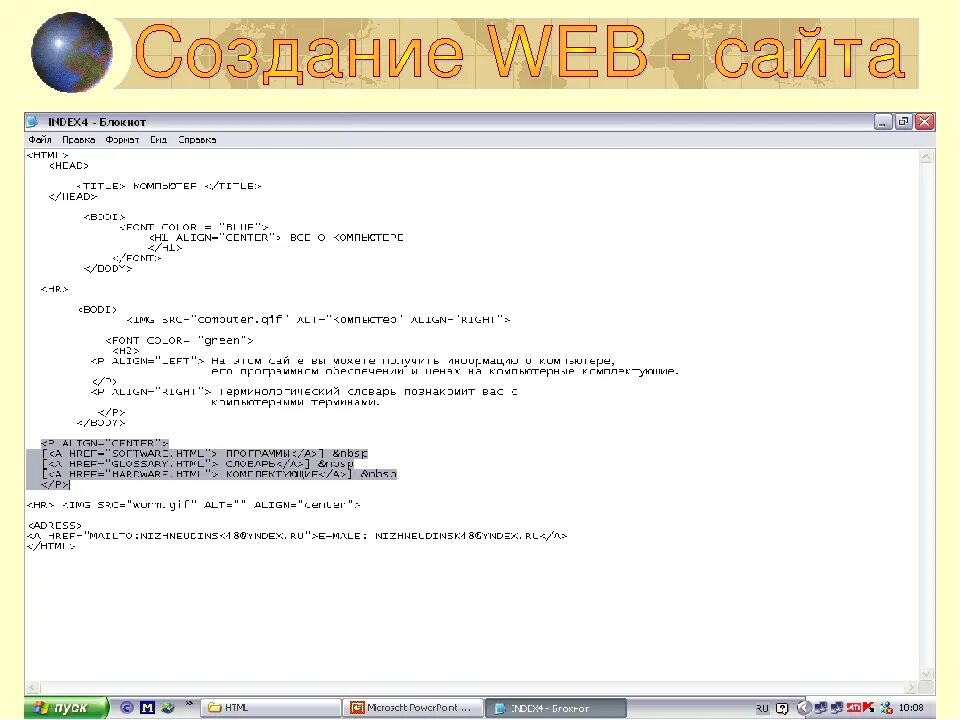Click the RU language indicator
This screenshot has width=960, height=720.
point(762,708)
